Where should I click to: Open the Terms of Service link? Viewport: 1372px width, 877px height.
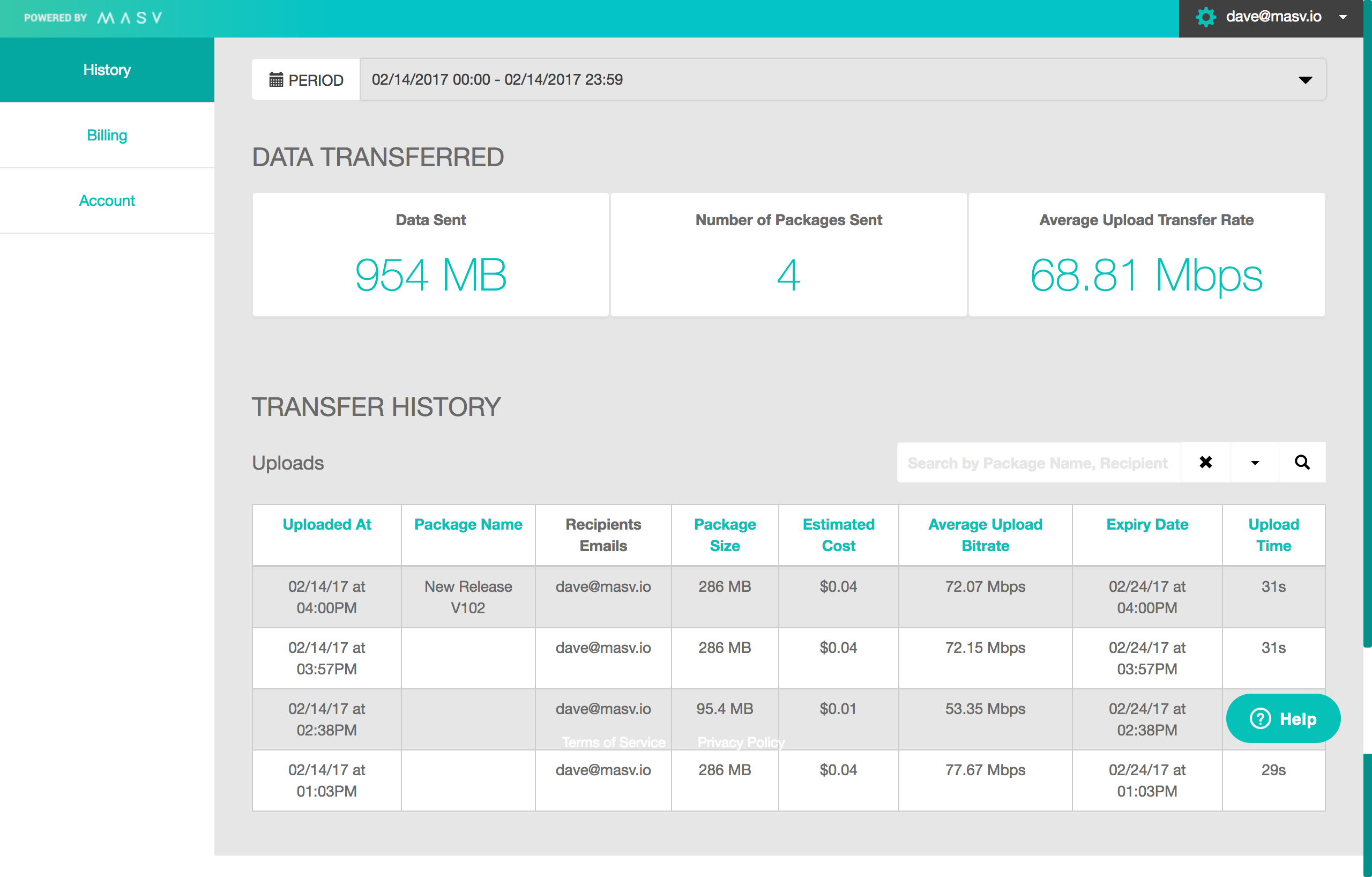pos(613,742)
